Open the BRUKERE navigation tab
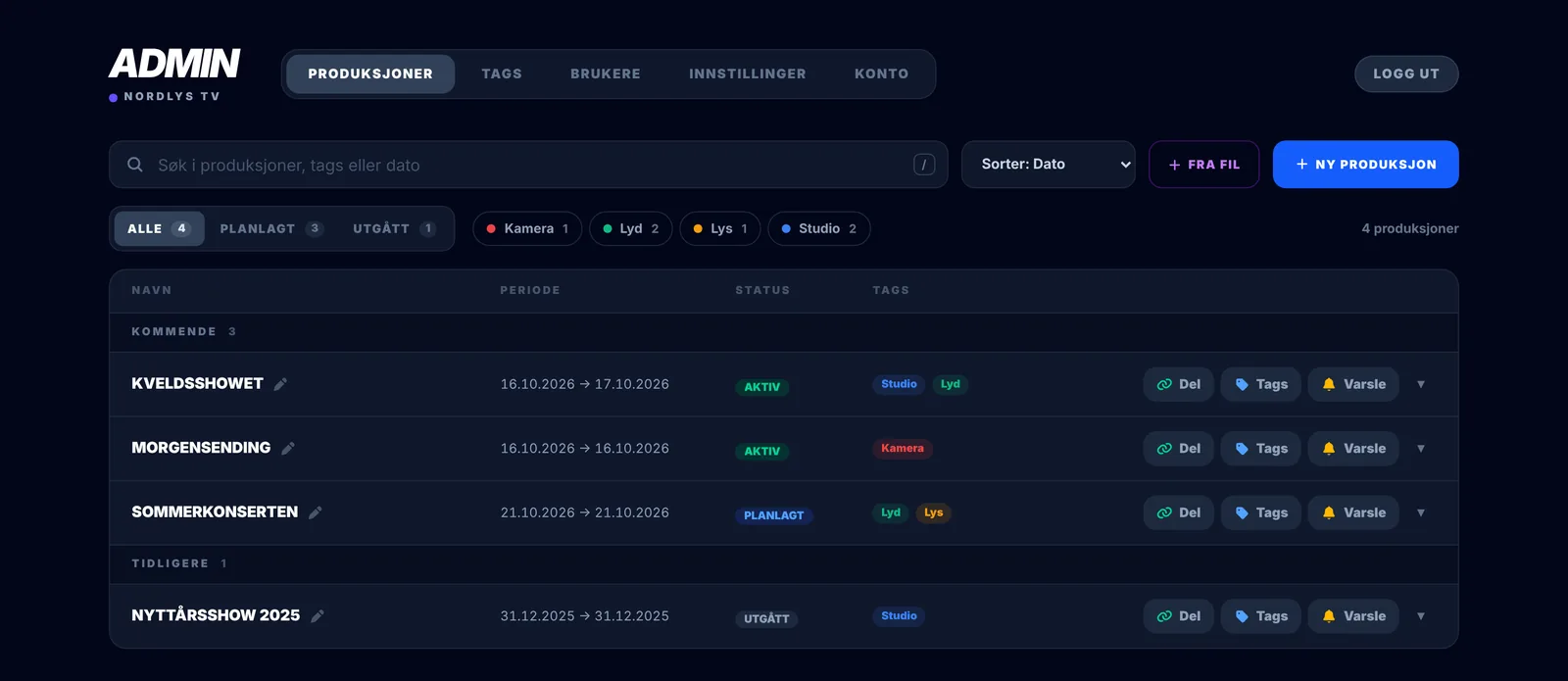Screen dimensions: 1568x681 (x=606, y=74)
